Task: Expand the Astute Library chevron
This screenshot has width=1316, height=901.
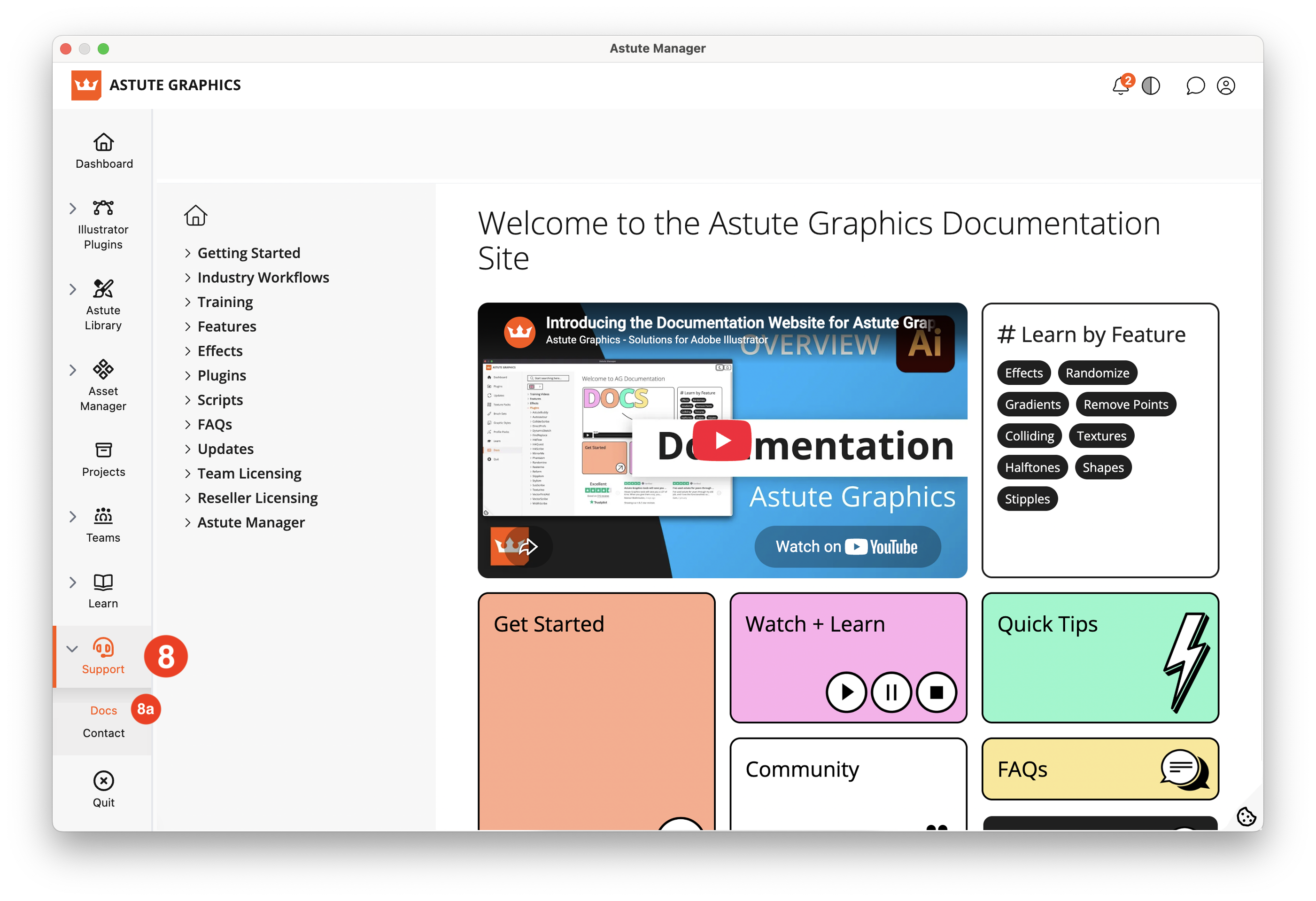Action: pyautogui.click(x=72, y=289)
